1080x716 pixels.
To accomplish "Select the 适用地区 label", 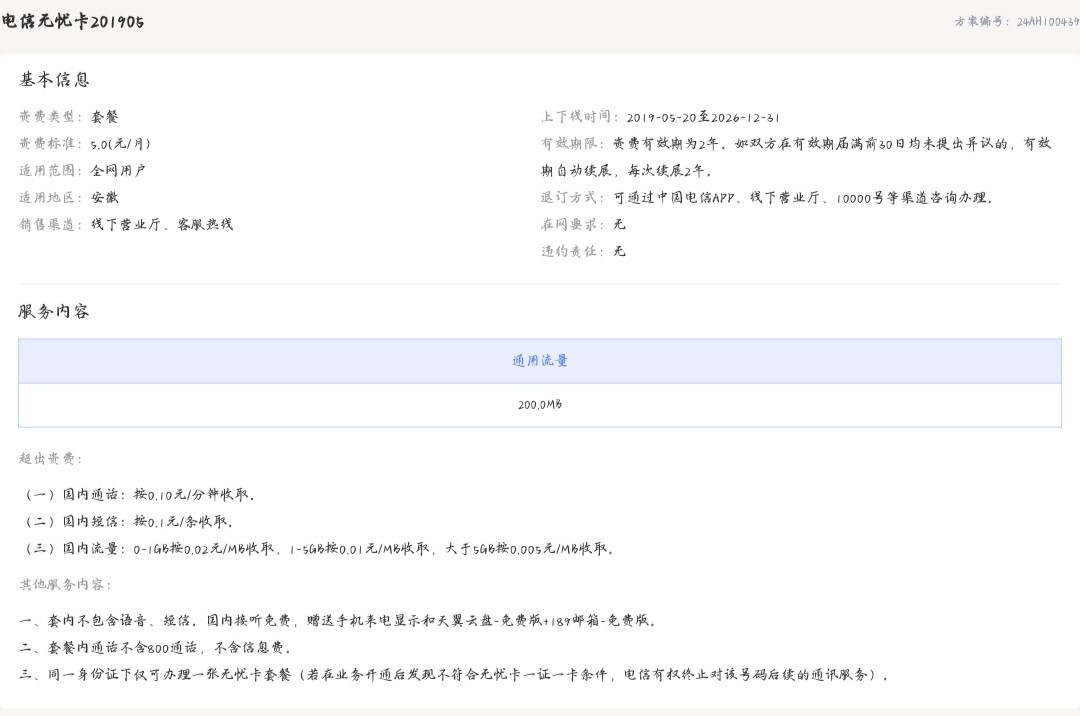I will coord(51,198).
